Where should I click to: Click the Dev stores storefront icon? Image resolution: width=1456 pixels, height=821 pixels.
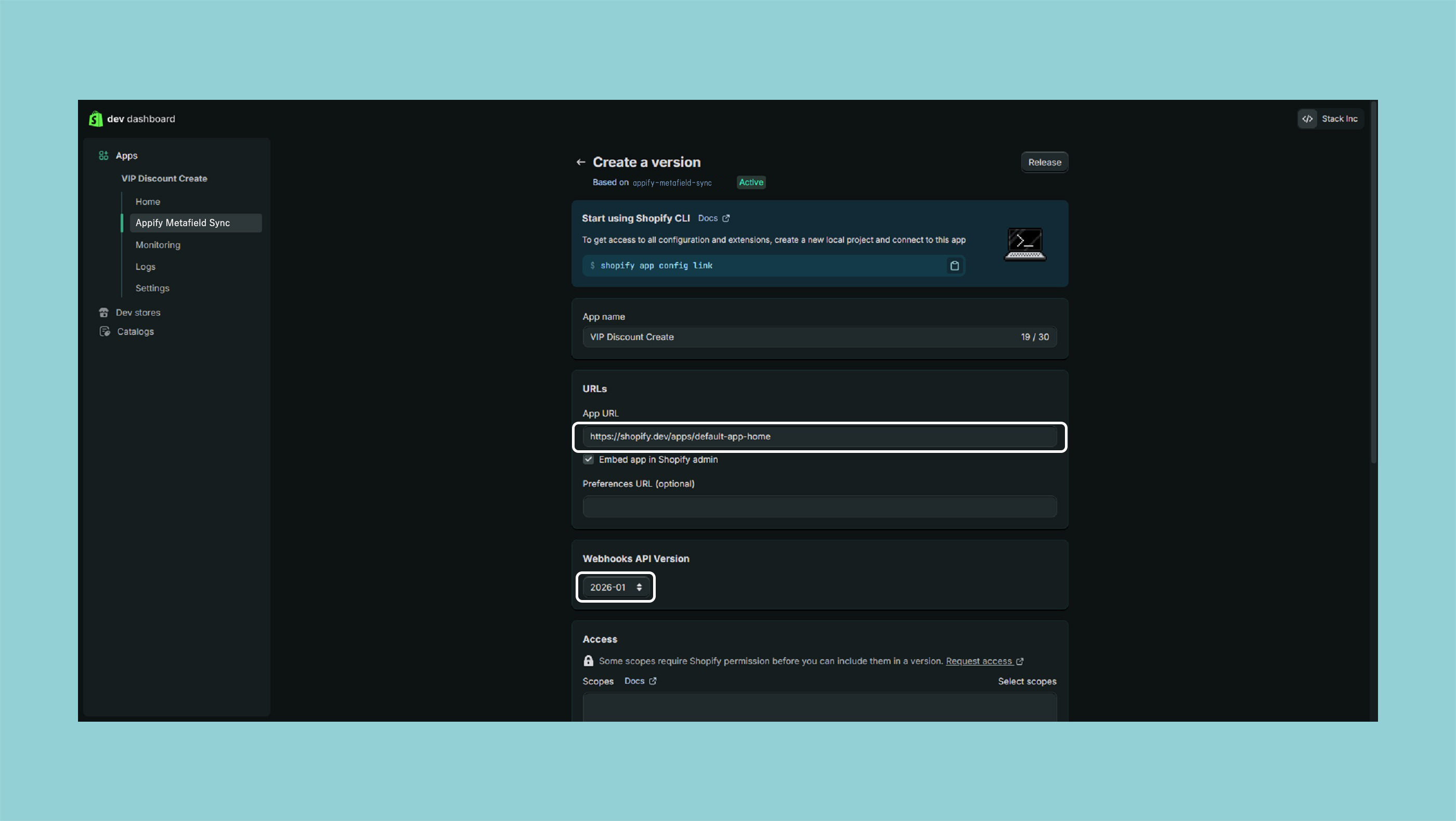(103, 312)
